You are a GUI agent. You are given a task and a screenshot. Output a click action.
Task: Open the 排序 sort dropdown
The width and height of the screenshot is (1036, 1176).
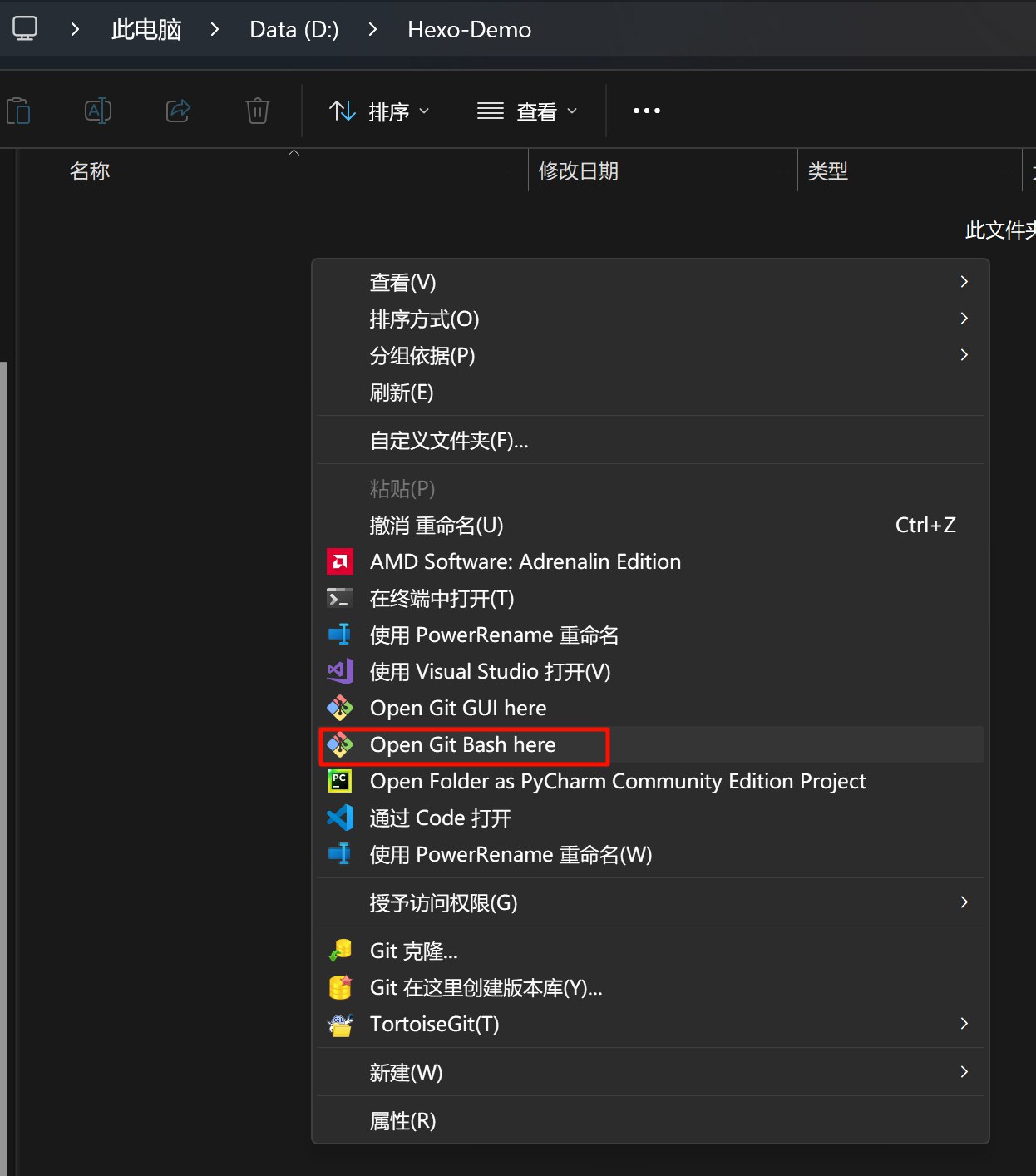point(380,111)
